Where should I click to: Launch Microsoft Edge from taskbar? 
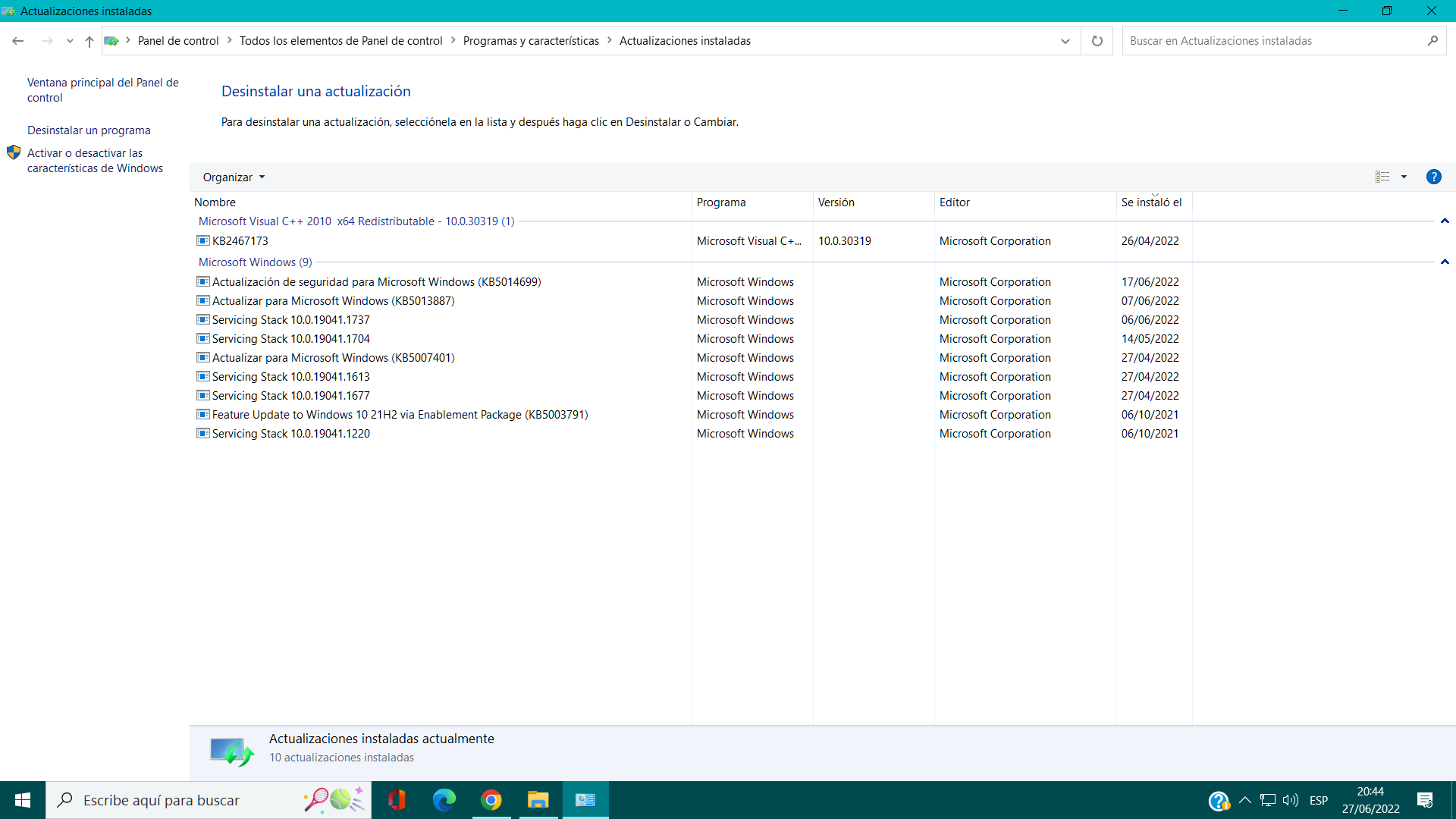pyautogui.click(x=444, y=800)
